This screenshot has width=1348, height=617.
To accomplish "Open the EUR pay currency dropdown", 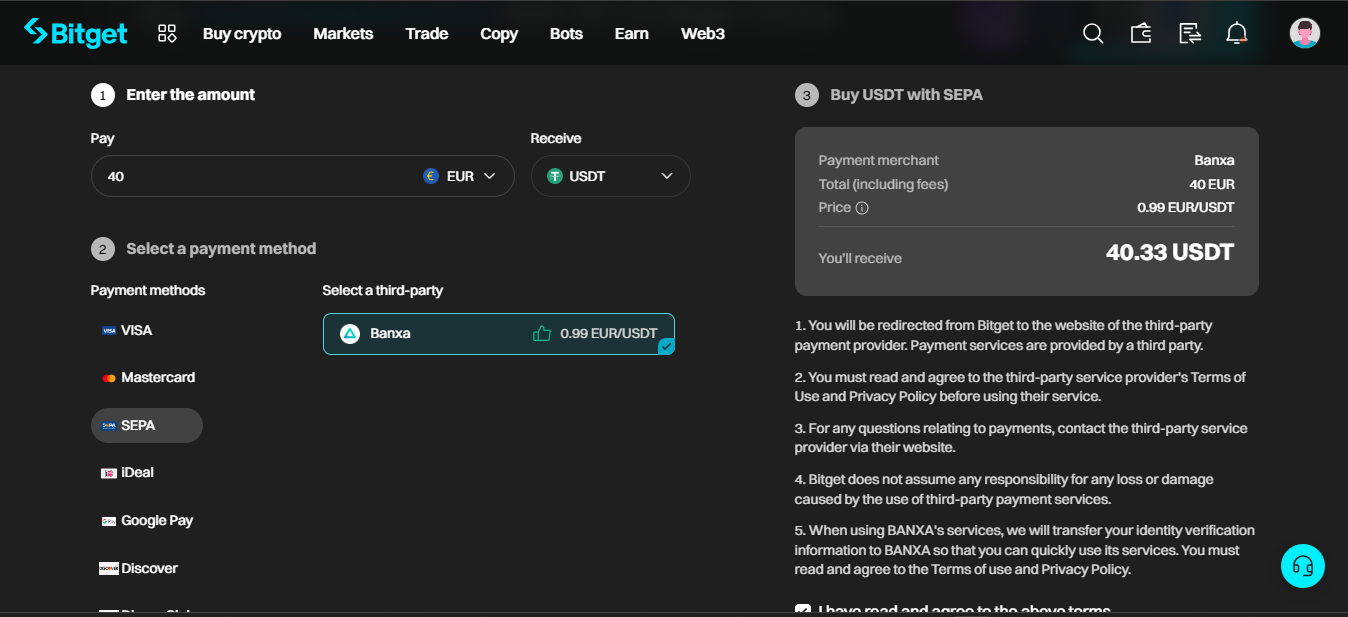I will (461, 176).
